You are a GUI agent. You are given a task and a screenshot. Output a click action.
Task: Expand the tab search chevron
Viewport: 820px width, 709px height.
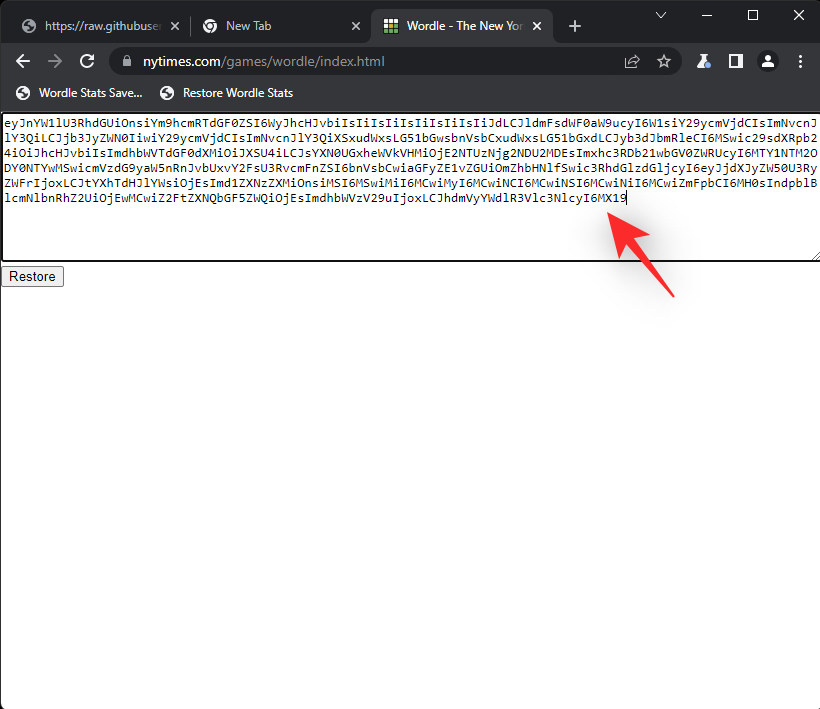(661, 15)
